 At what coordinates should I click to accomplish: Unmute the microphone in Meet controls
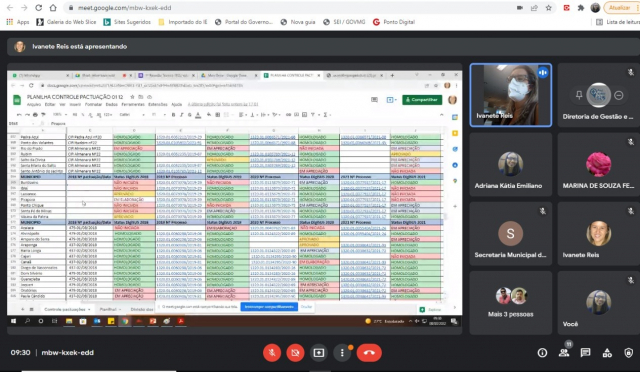click(272, 352)
